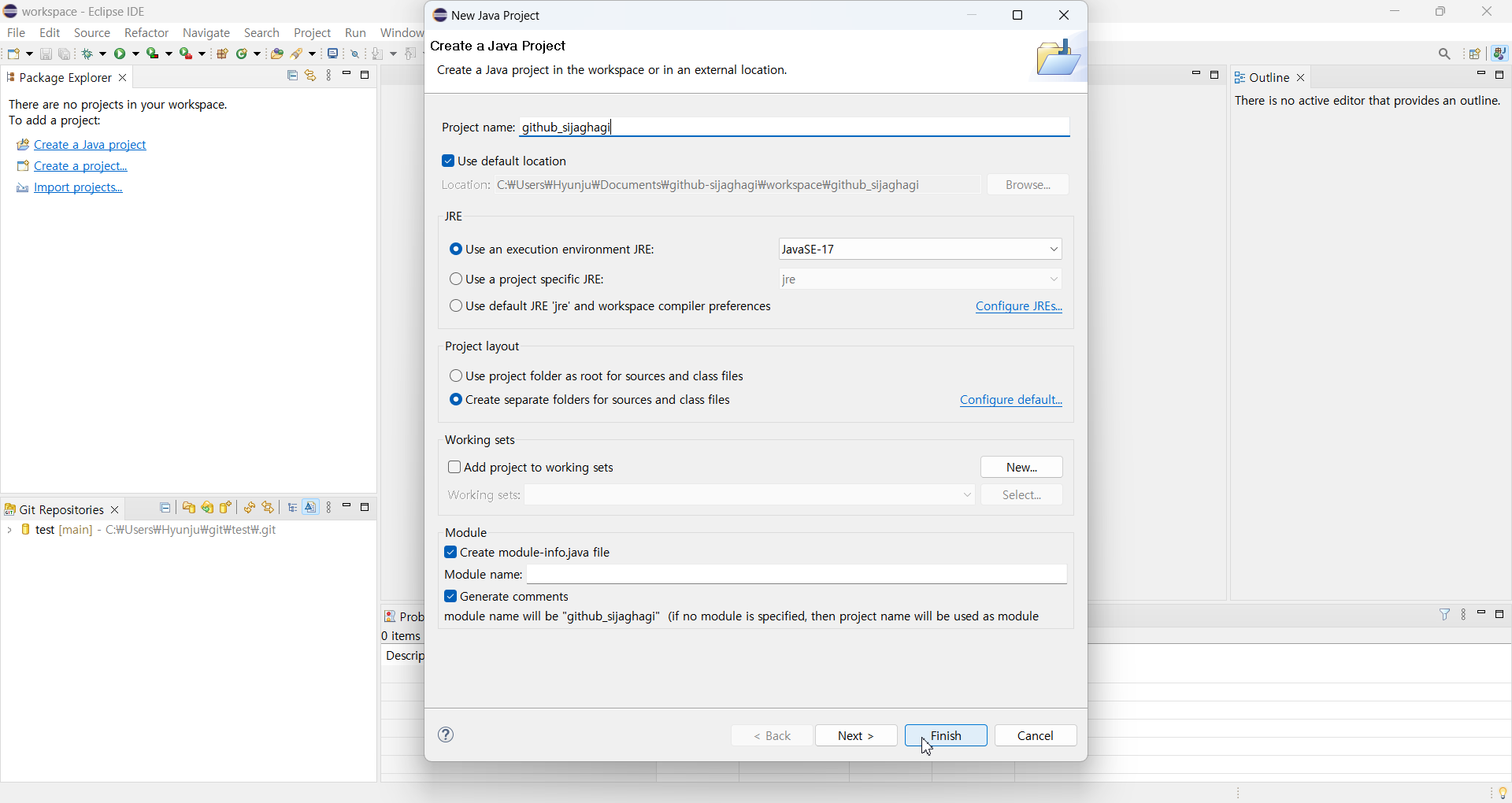Click the New Java Package icon
The height and width of the screenshot is (803, 1512).
pos(223,54)
